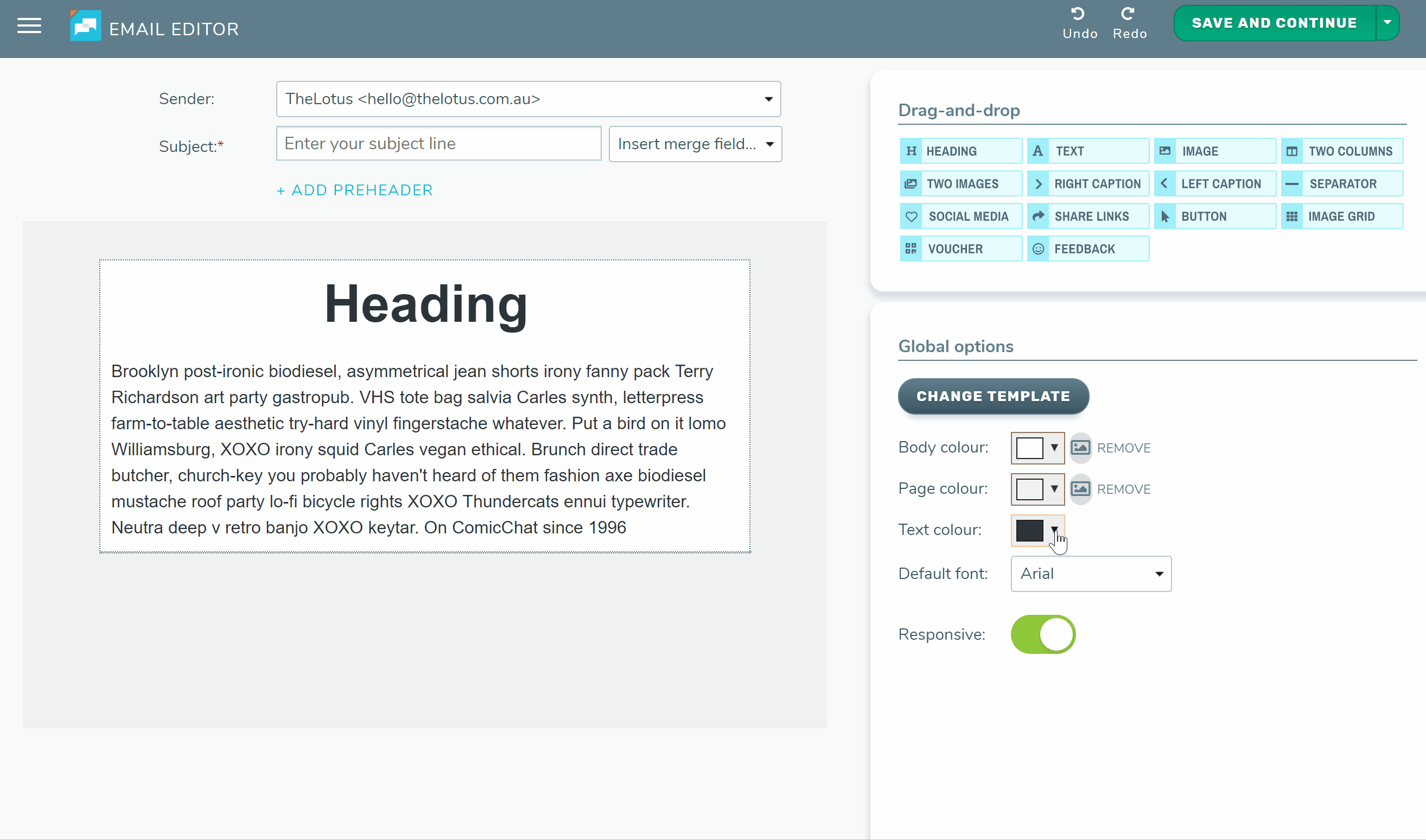Select the Image Grid block

pyautogui.click(x=1342, y=215)
